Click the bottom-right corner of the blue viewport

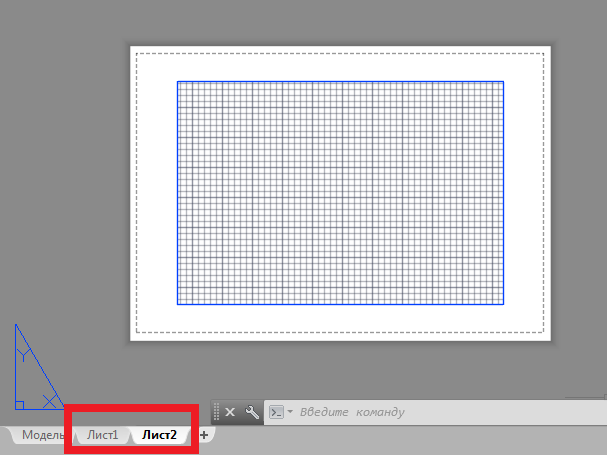click(503, 304)
